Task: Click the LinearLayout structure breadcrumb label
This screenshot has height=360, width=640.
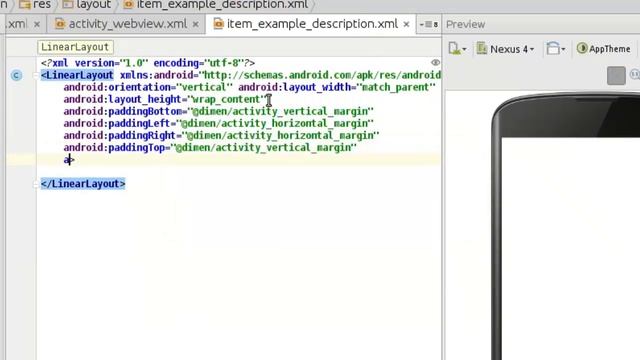Action: 75,47
